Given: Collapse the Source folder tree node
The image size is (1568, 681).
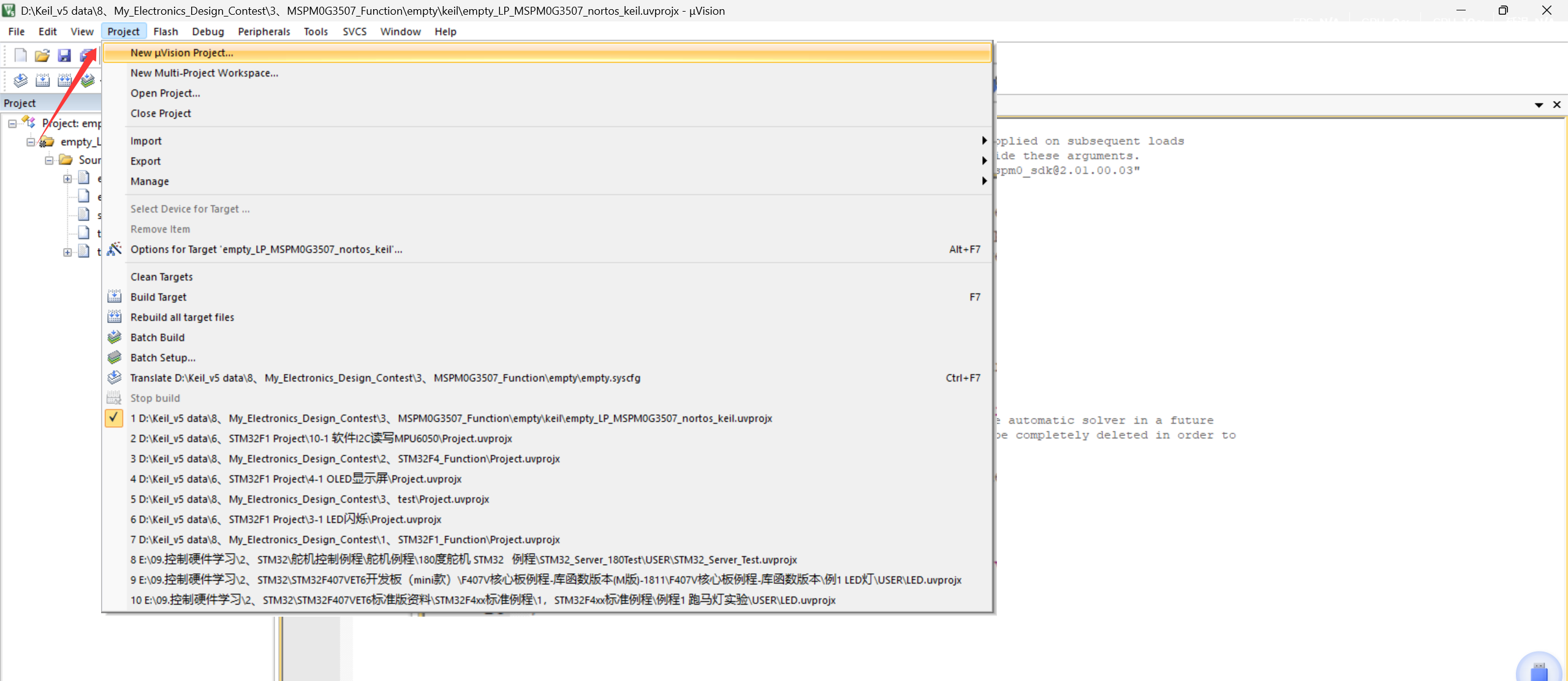Looking at the screenshot, I should (x=49, y=160).
